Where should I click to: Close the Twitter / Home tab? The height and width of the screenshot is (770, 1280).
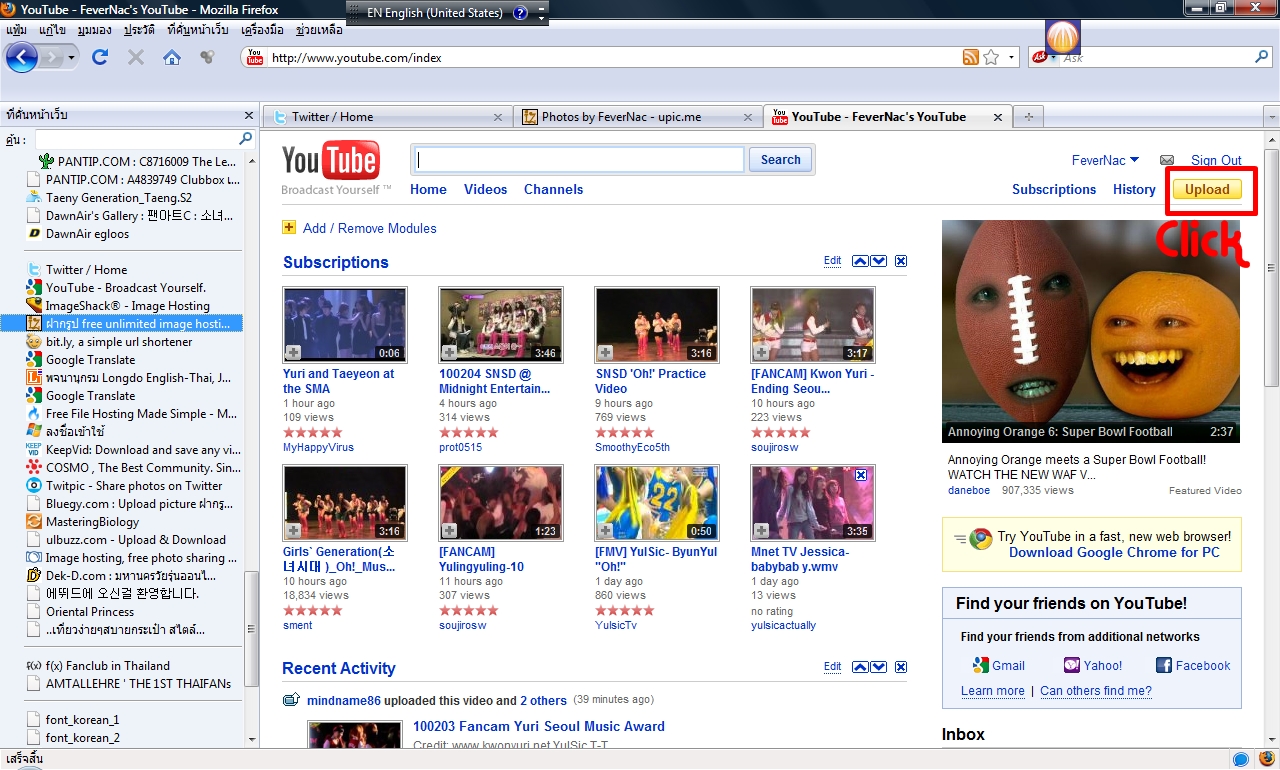pos(498,117)
